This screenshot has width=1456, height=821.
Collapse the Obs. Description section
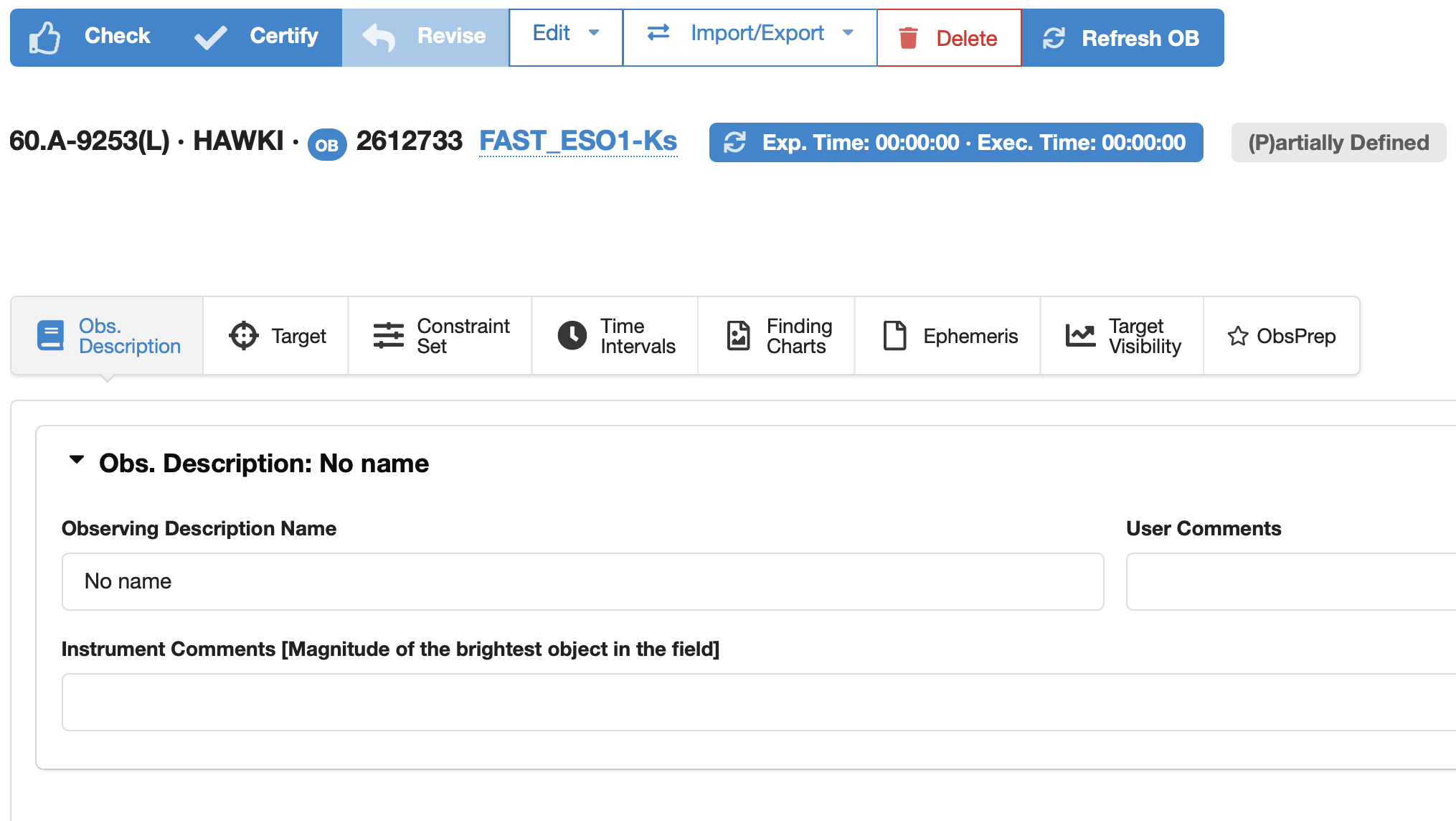click(x=76, y=460)
